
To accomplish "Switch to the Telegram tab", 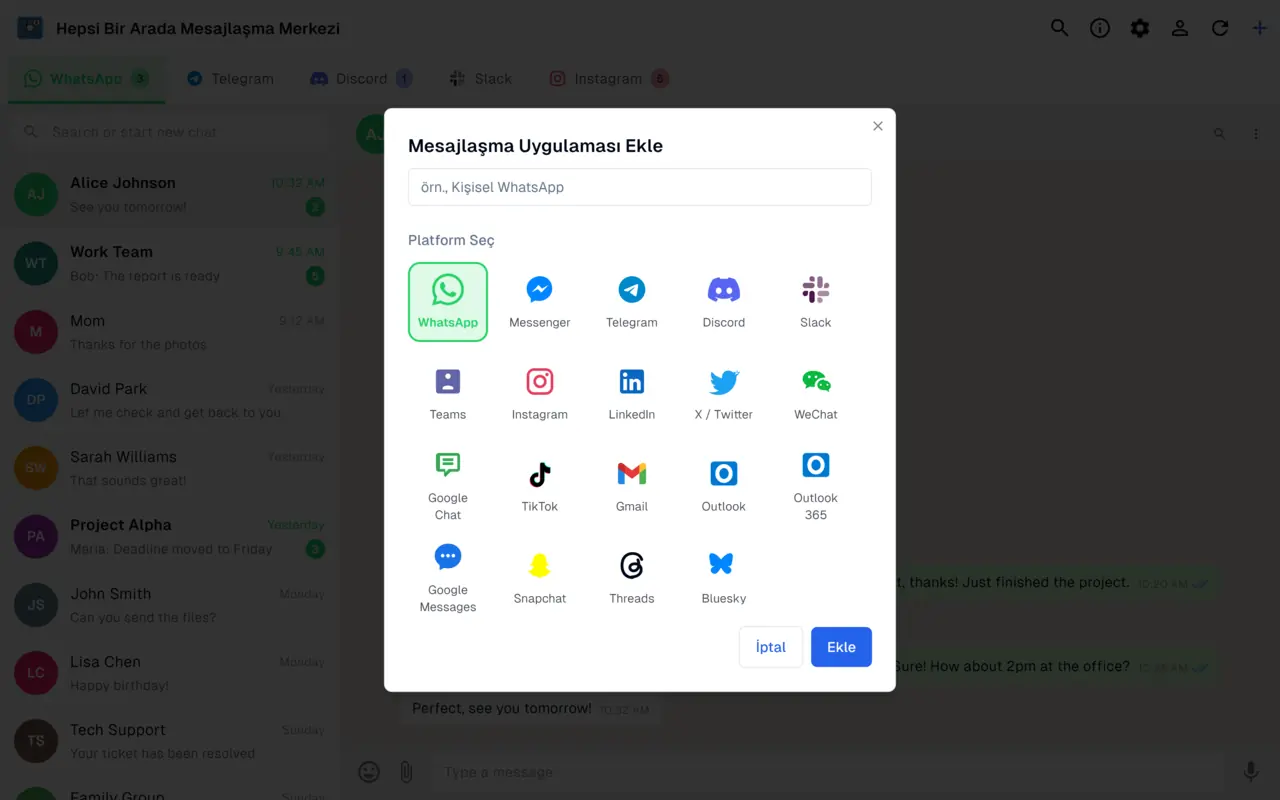I will click(230, 79).
